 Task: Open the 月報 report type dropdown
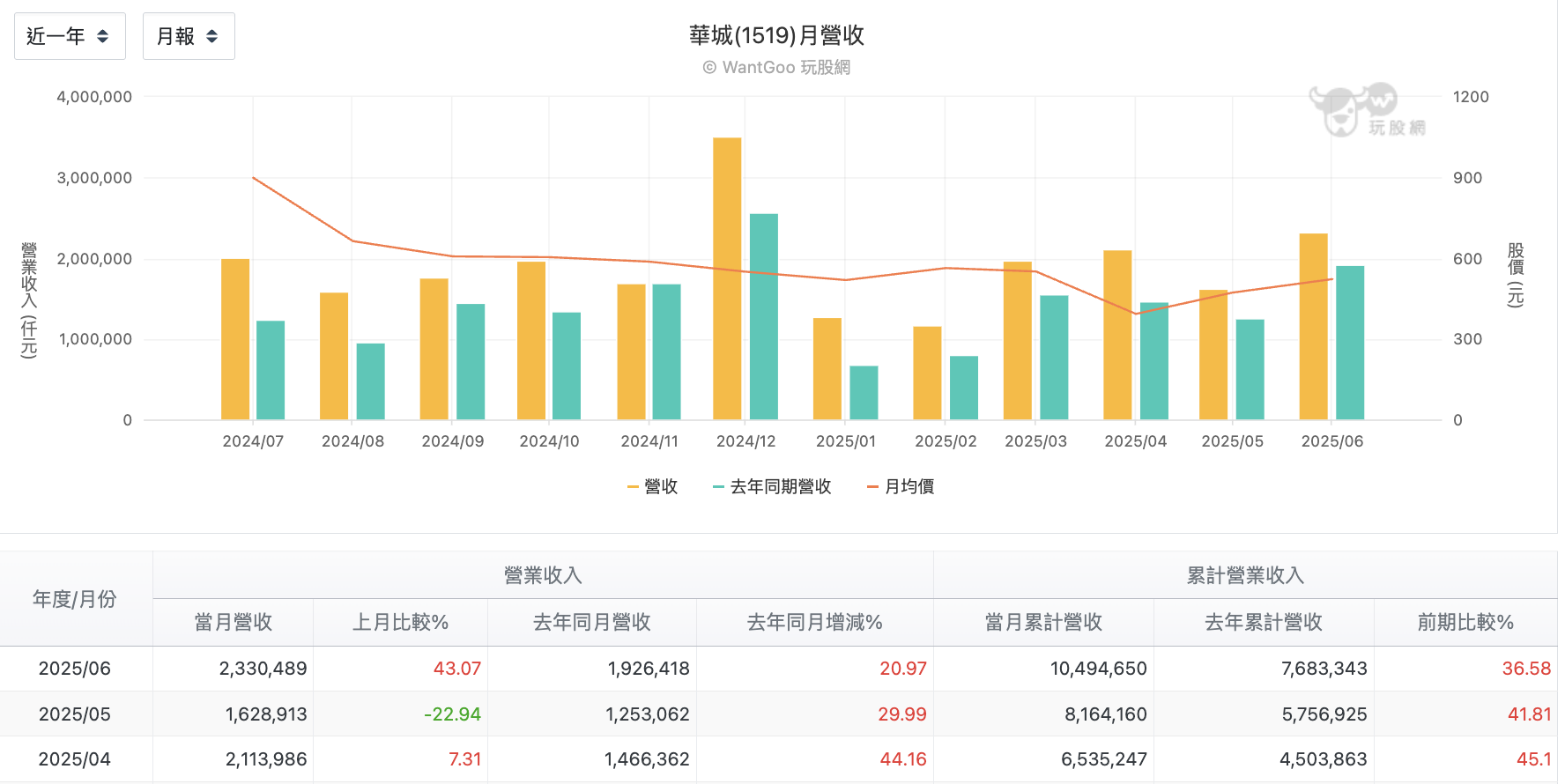(x=189, y=36)
